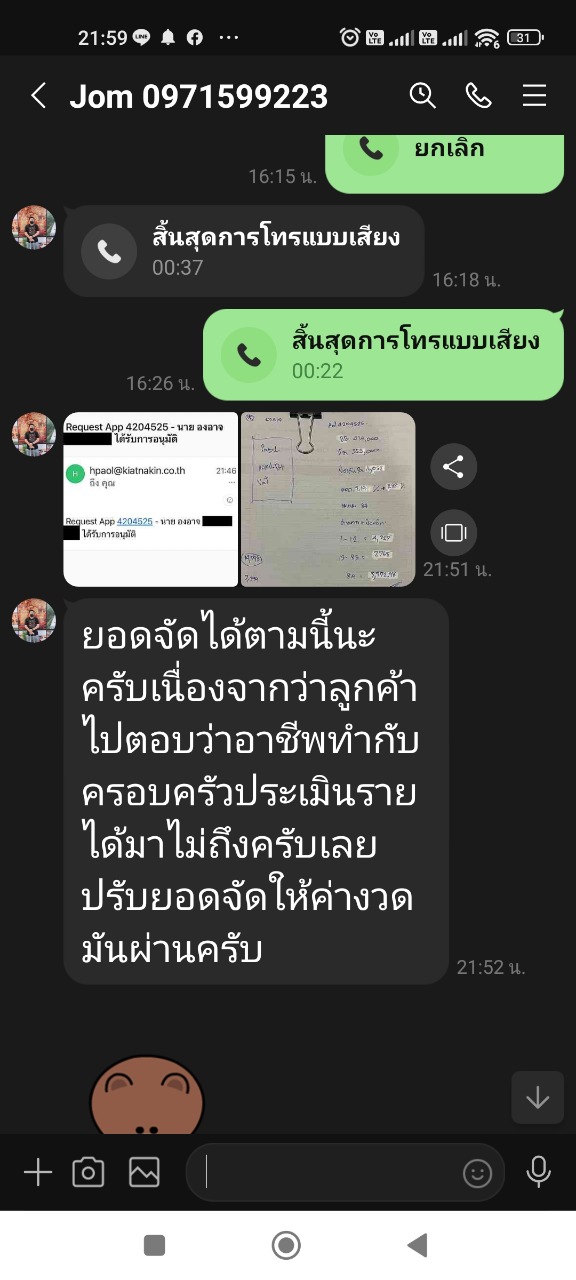Open Android recent apps square button
This screenshot has width=576, height=1280.
(x=154, y=1245)
